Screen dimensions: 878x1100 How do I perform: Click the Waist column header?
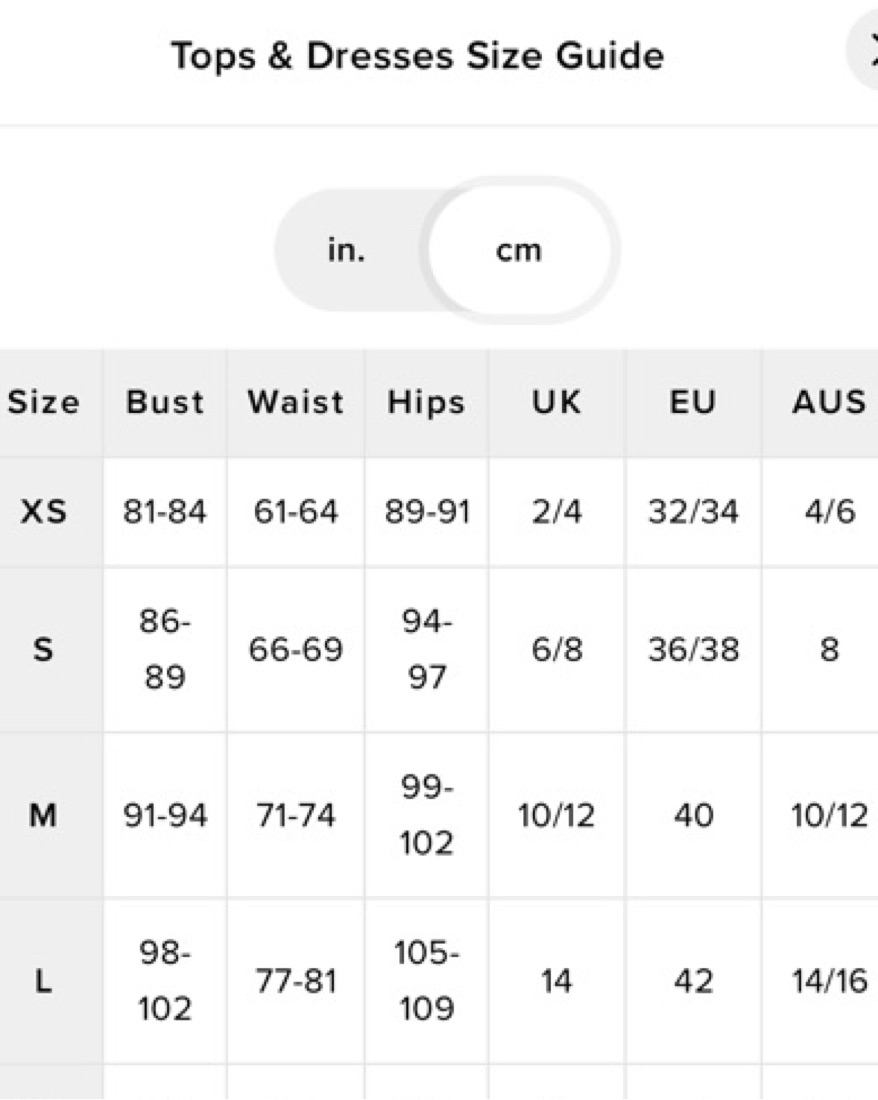click(295, 402)
